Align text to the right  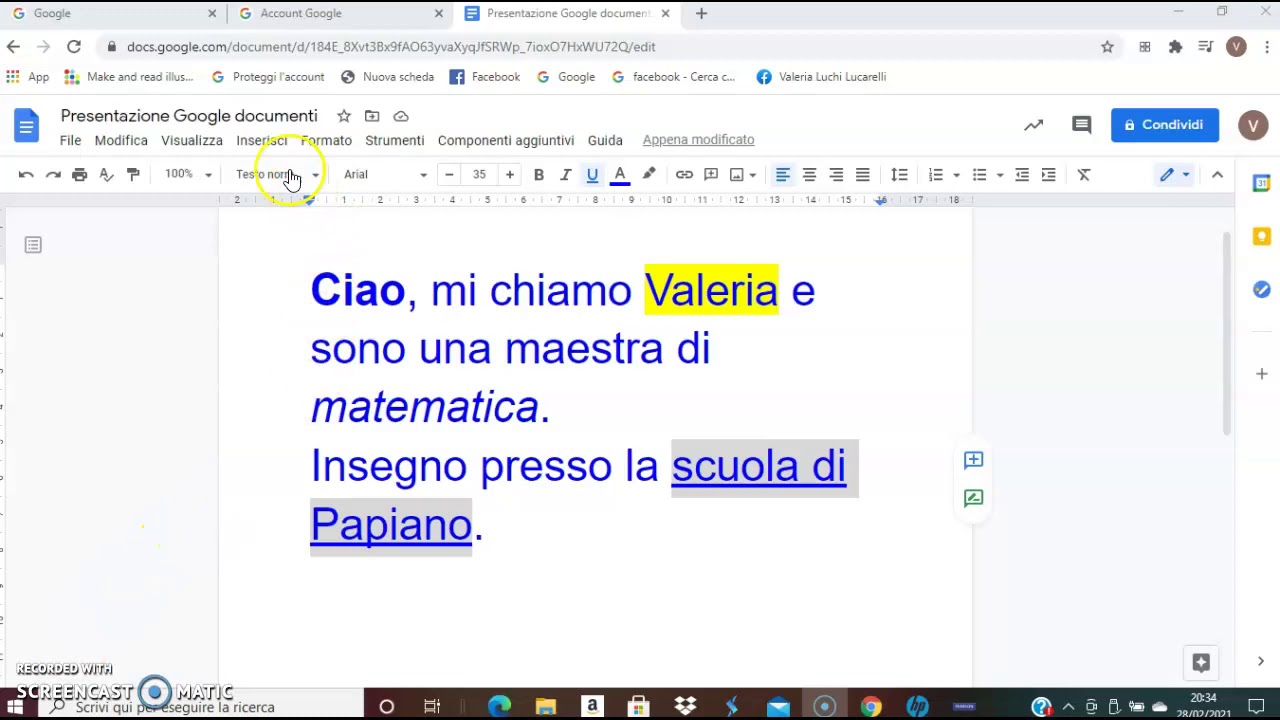(x=836, y=175)
